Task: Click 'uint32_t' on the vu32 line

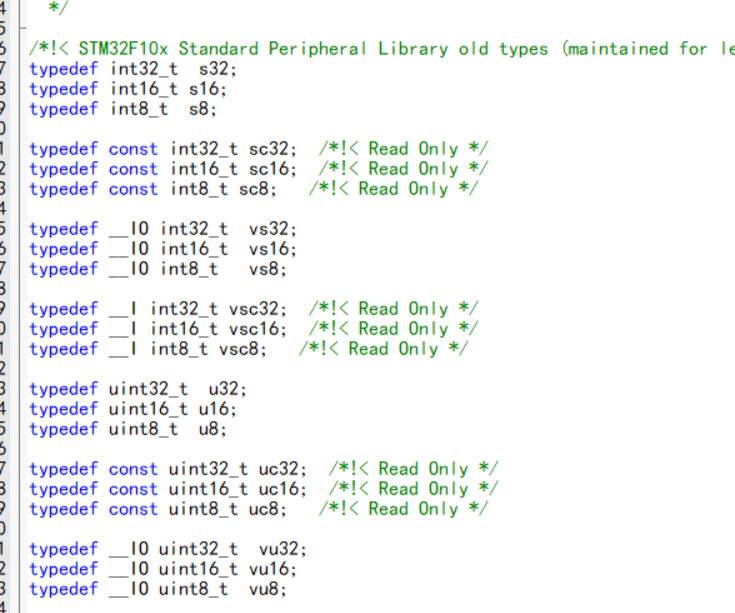Action: [198, 549]
